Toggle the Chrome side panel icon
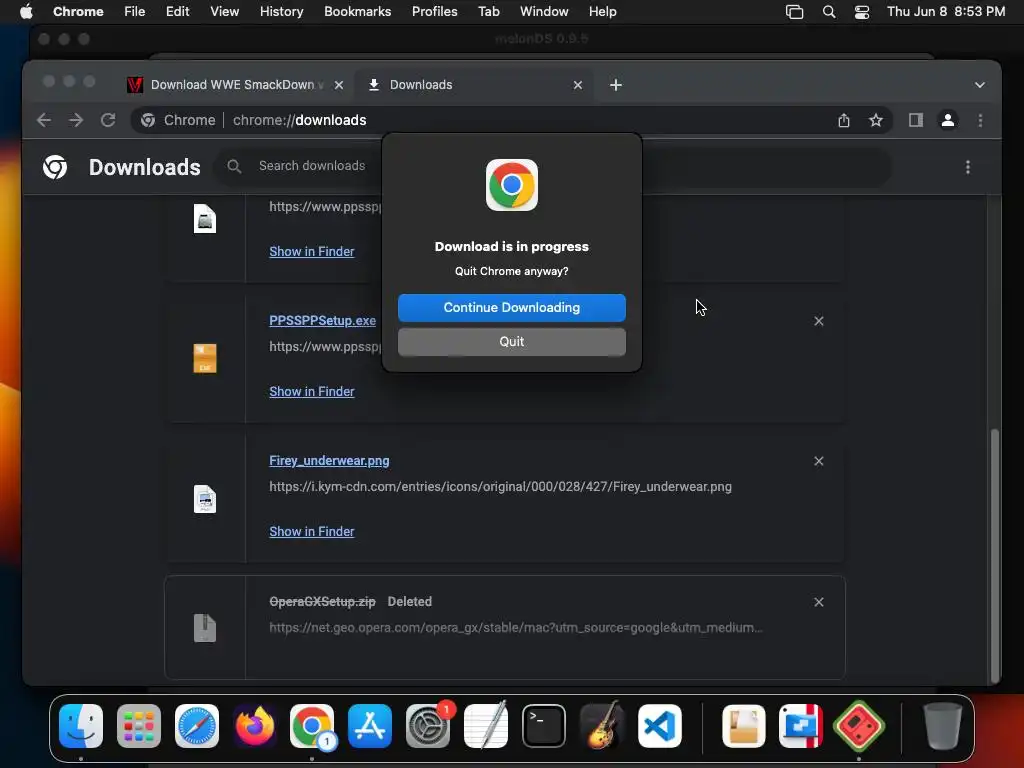The width and height of the screenshot is (1024, 768). 916,120
